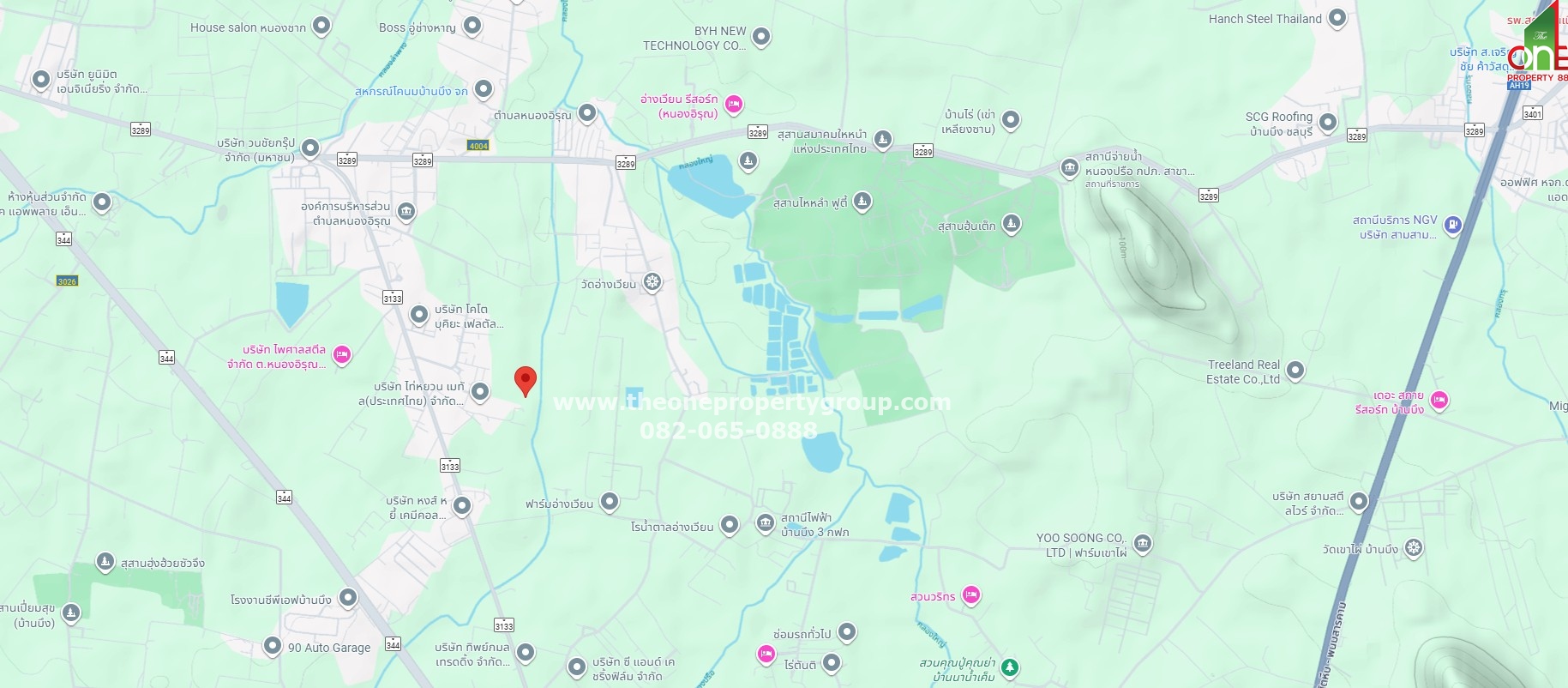Click the www.theonepropertygroup.com watermark link

752,402
